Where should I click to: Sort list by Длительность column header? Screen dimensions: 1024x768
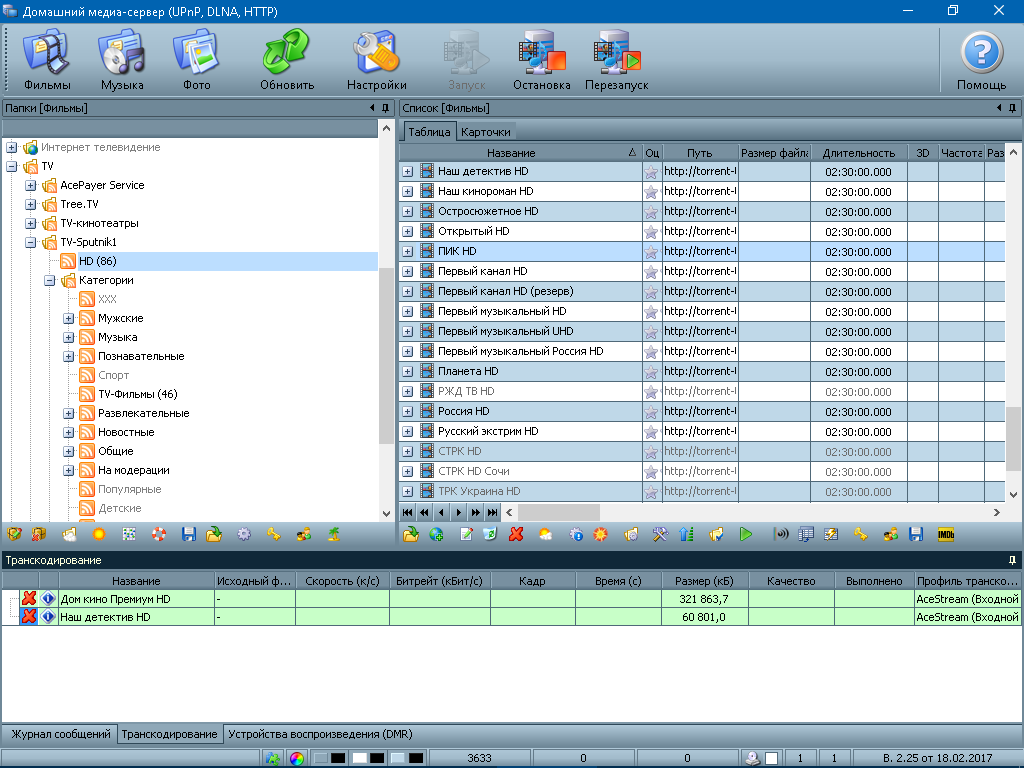pos(858,153)
